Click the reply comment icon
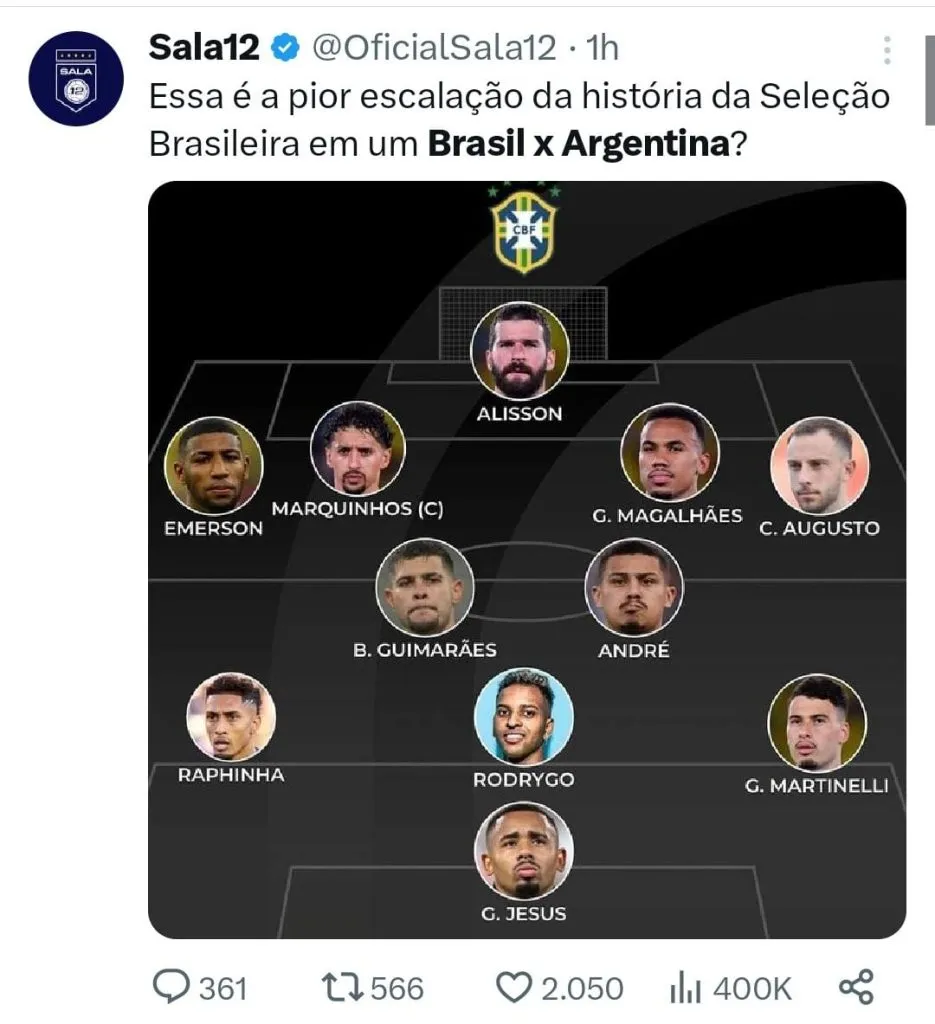 pyautogui.click(x=171, y=988)
